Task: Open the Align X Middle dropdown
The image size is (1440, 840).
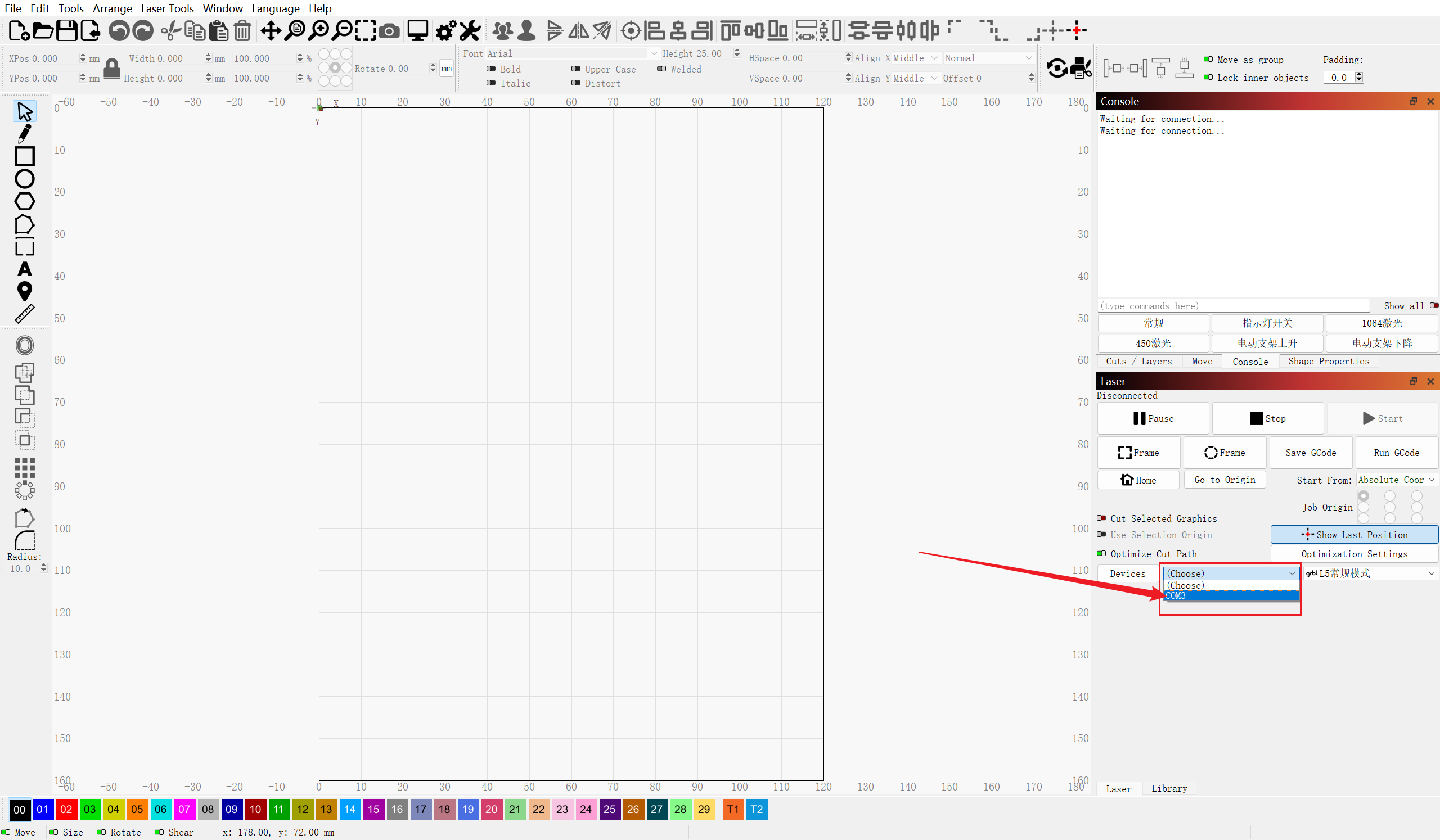Action: click(916, 58)
